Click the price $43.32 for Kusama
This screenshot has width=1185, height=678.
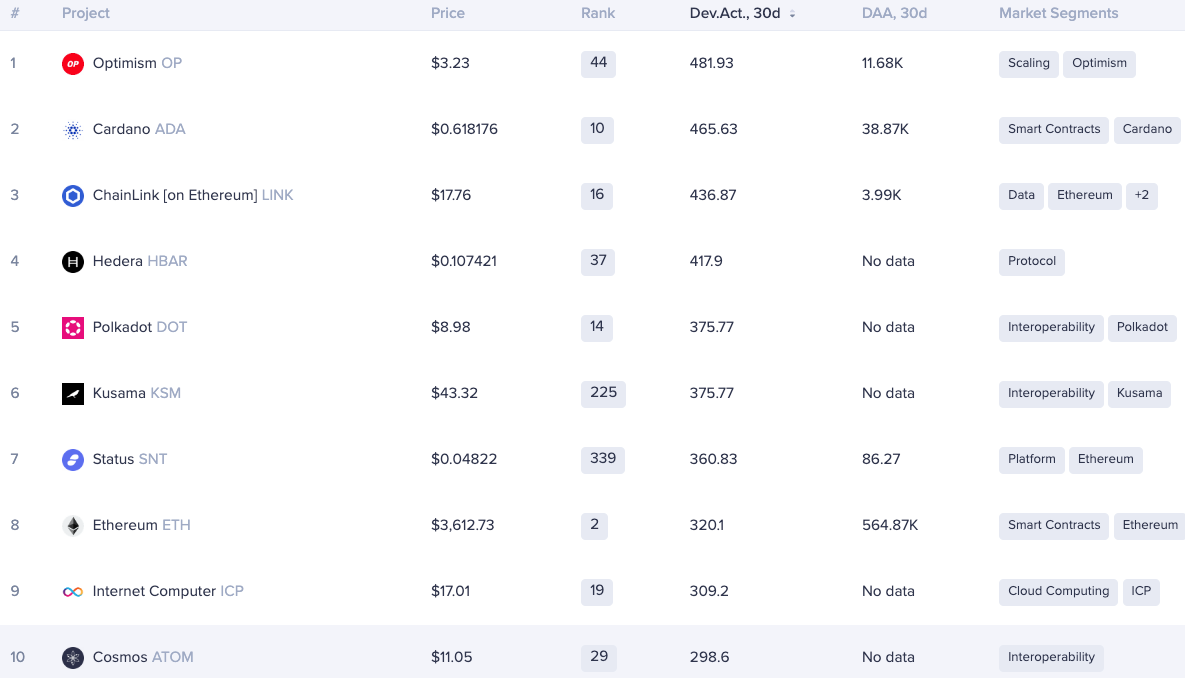(454, 393)
